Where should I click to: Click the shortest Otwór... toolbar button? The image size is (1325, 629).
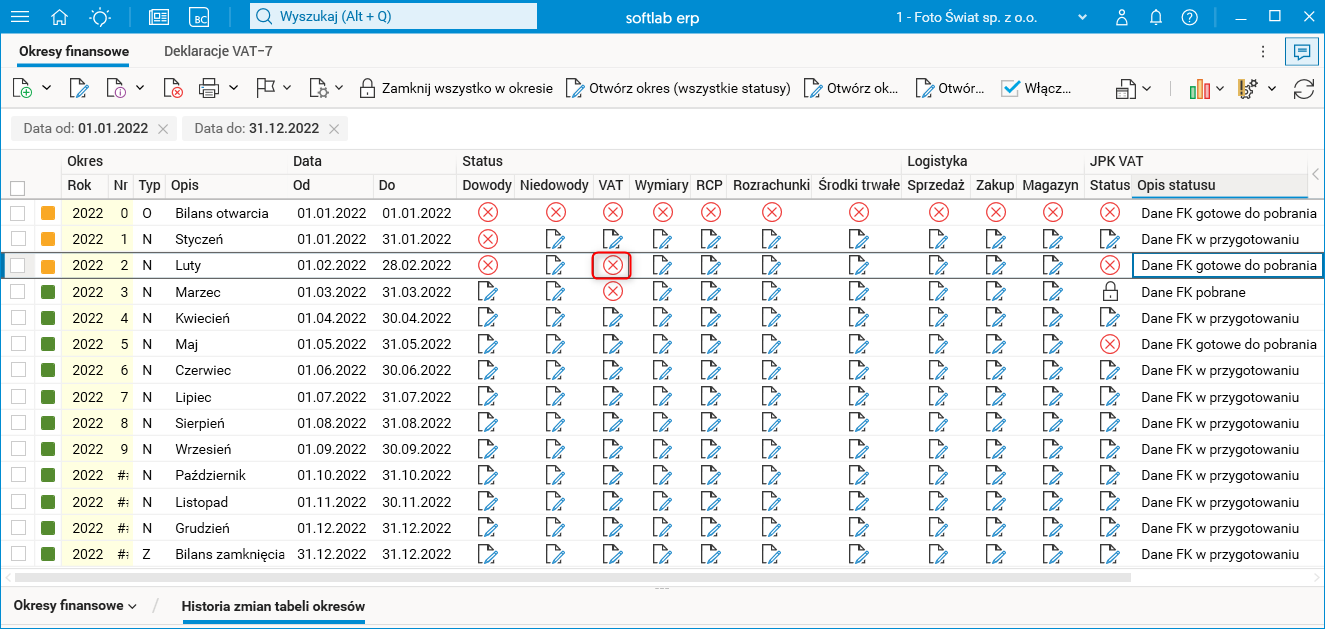[950, 88]
